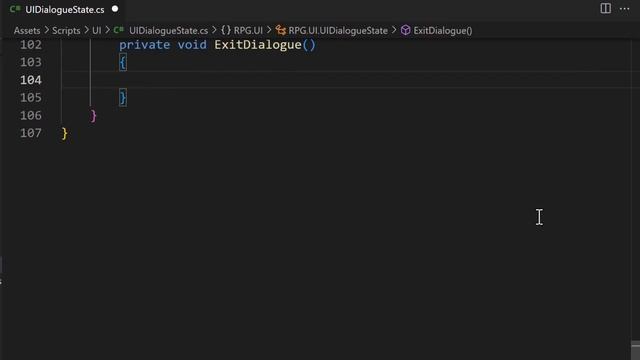640x360 pixels.
Task: Click the C# icon in the breadcrumb
Action: coord(119,30)
